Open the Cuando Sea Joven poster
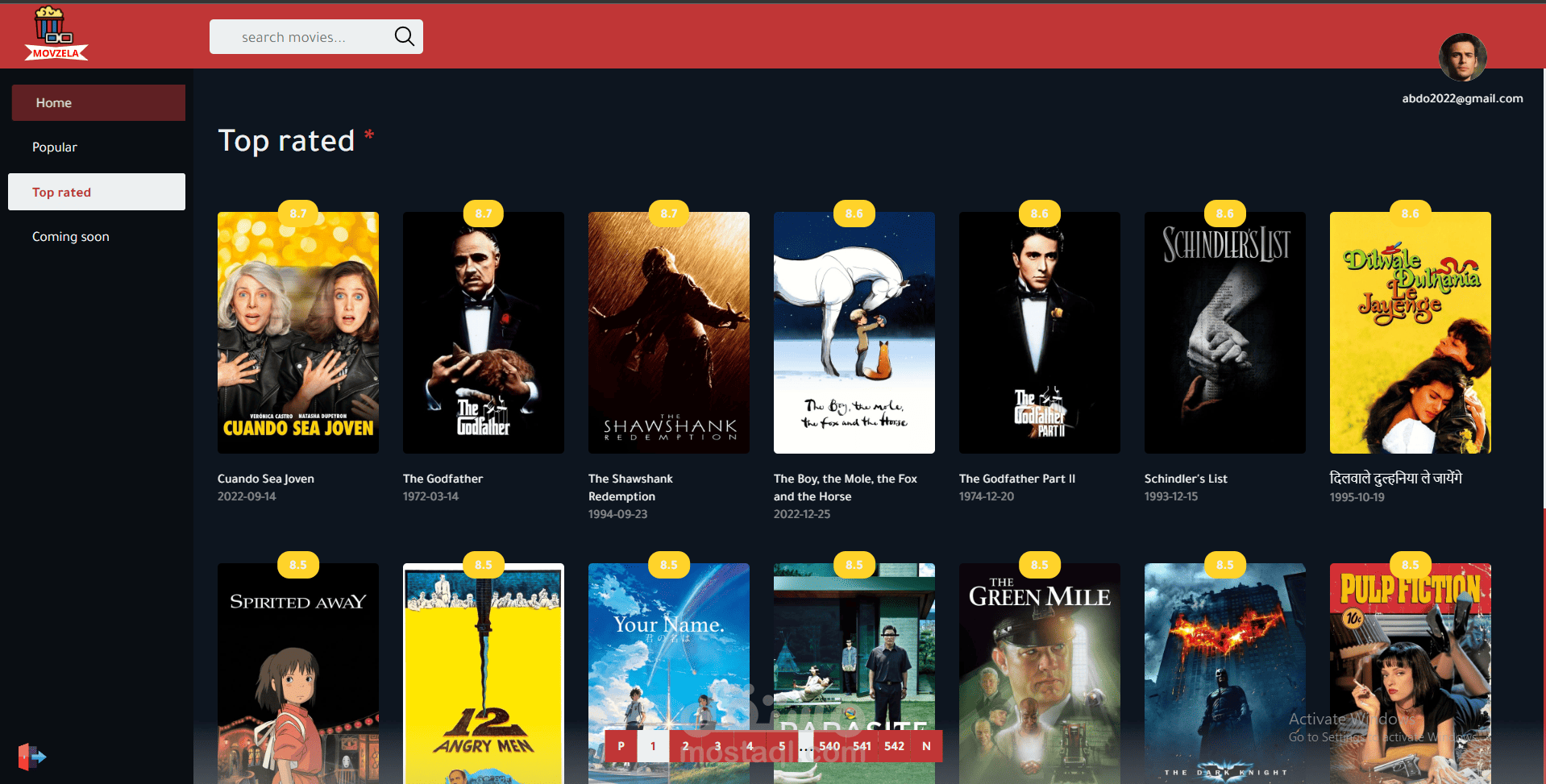The height and width of the screenshot is (784, 1546). [x=298, y=333]
